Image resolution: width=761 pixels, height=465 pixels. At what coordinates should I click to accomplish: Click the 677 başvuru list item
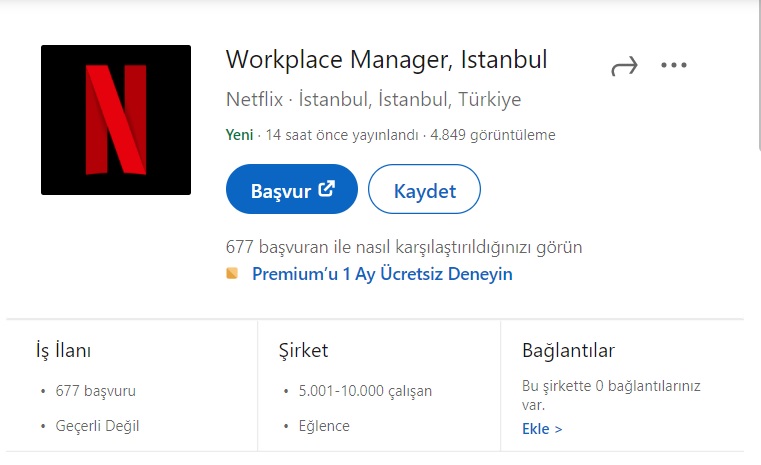point(96,391)
